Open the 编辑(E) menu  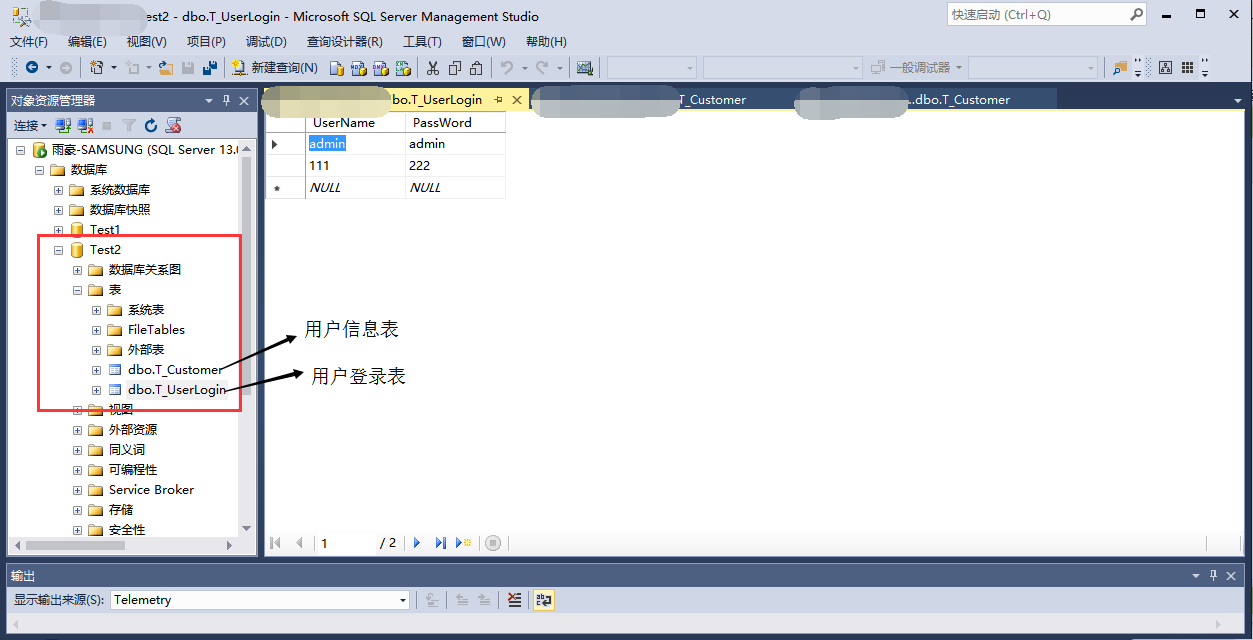click(x=87, y=42)
